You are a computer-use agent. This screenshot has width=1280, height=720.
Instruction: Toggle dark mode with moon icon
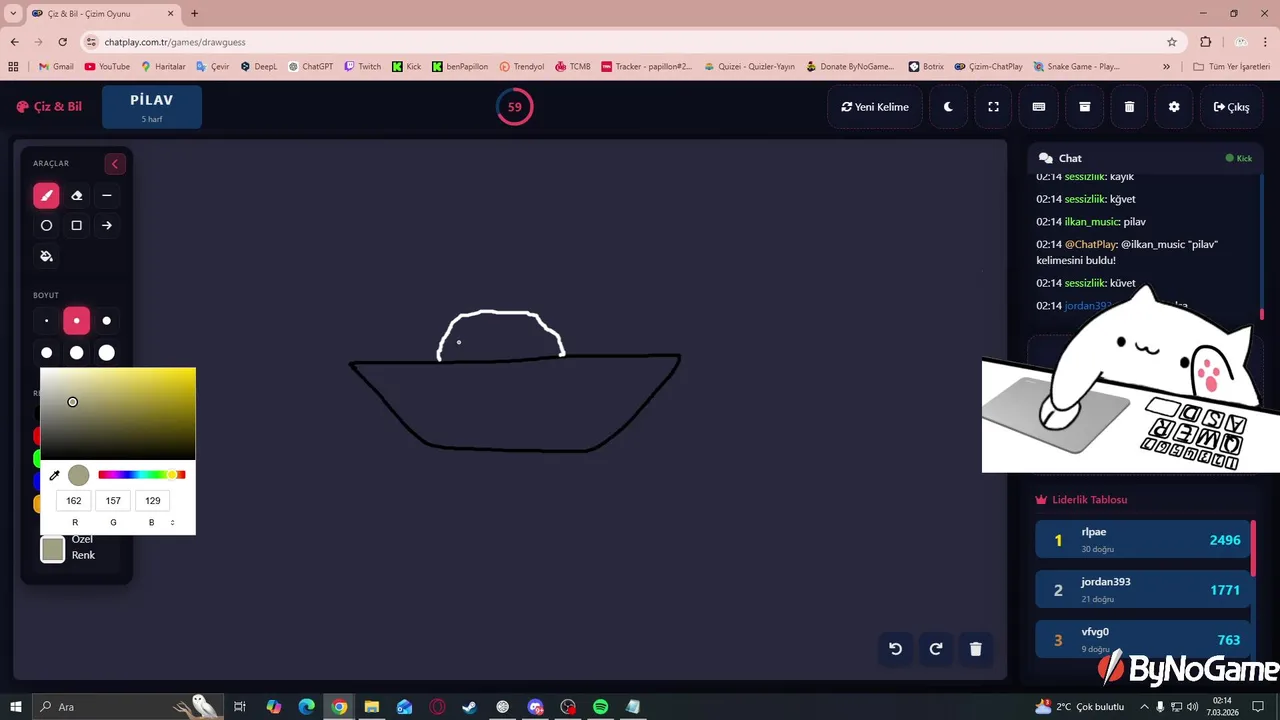pyautogui.click(x=948, y=107)
